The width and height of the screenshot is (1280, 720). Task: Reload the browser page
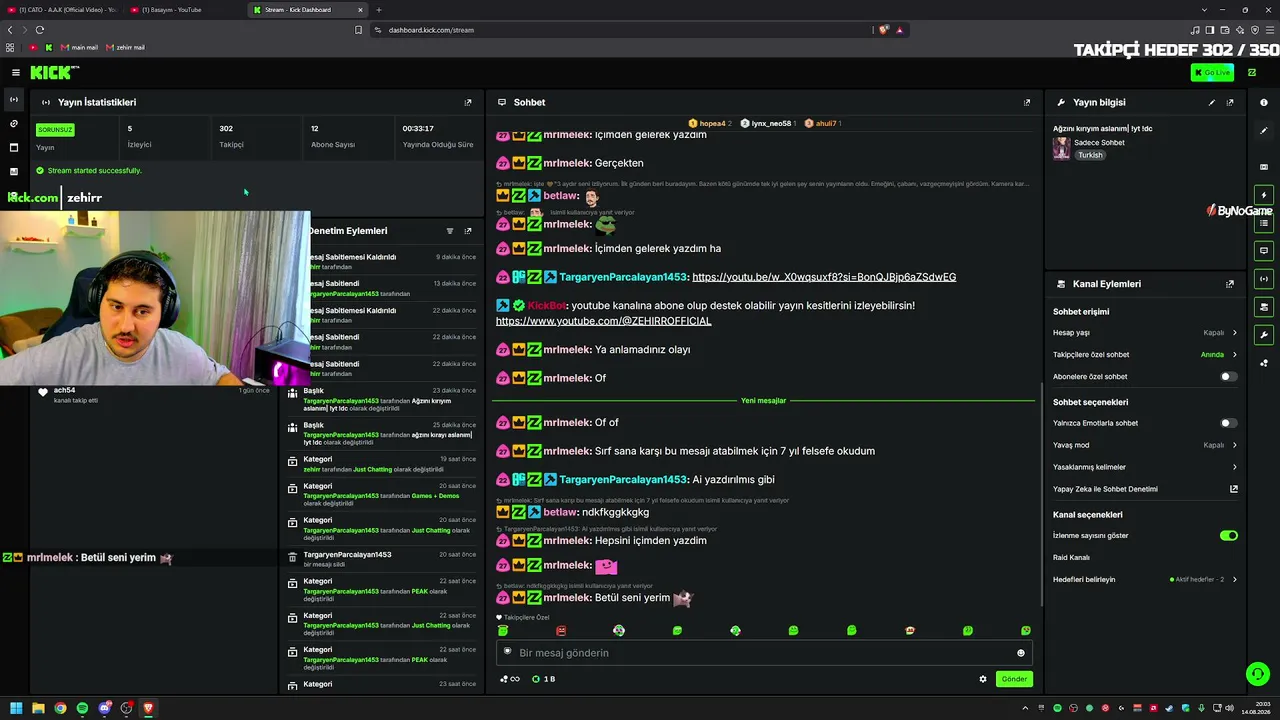40,30
